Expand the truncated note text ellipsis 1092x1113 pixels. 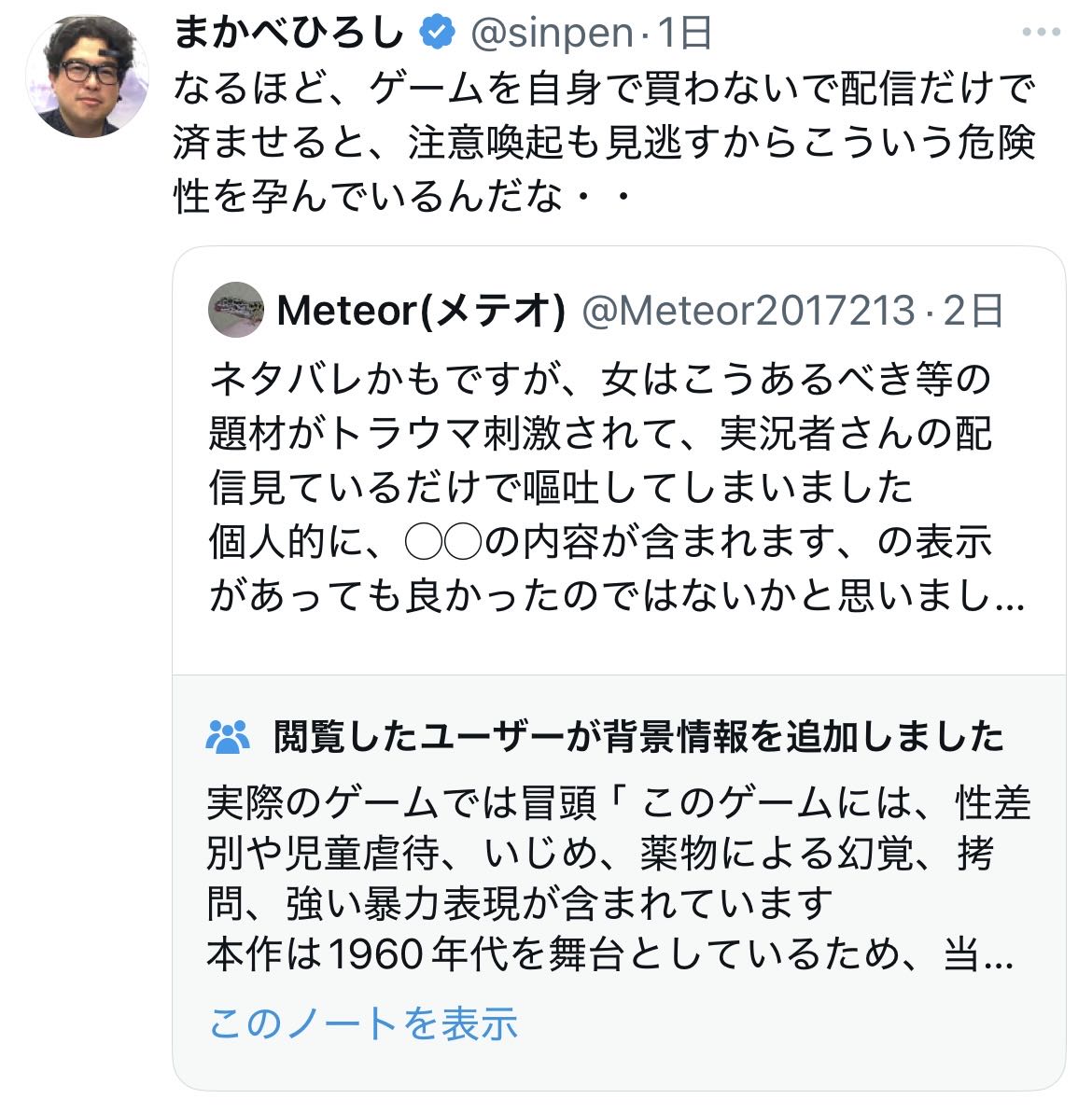pos(999,955)
